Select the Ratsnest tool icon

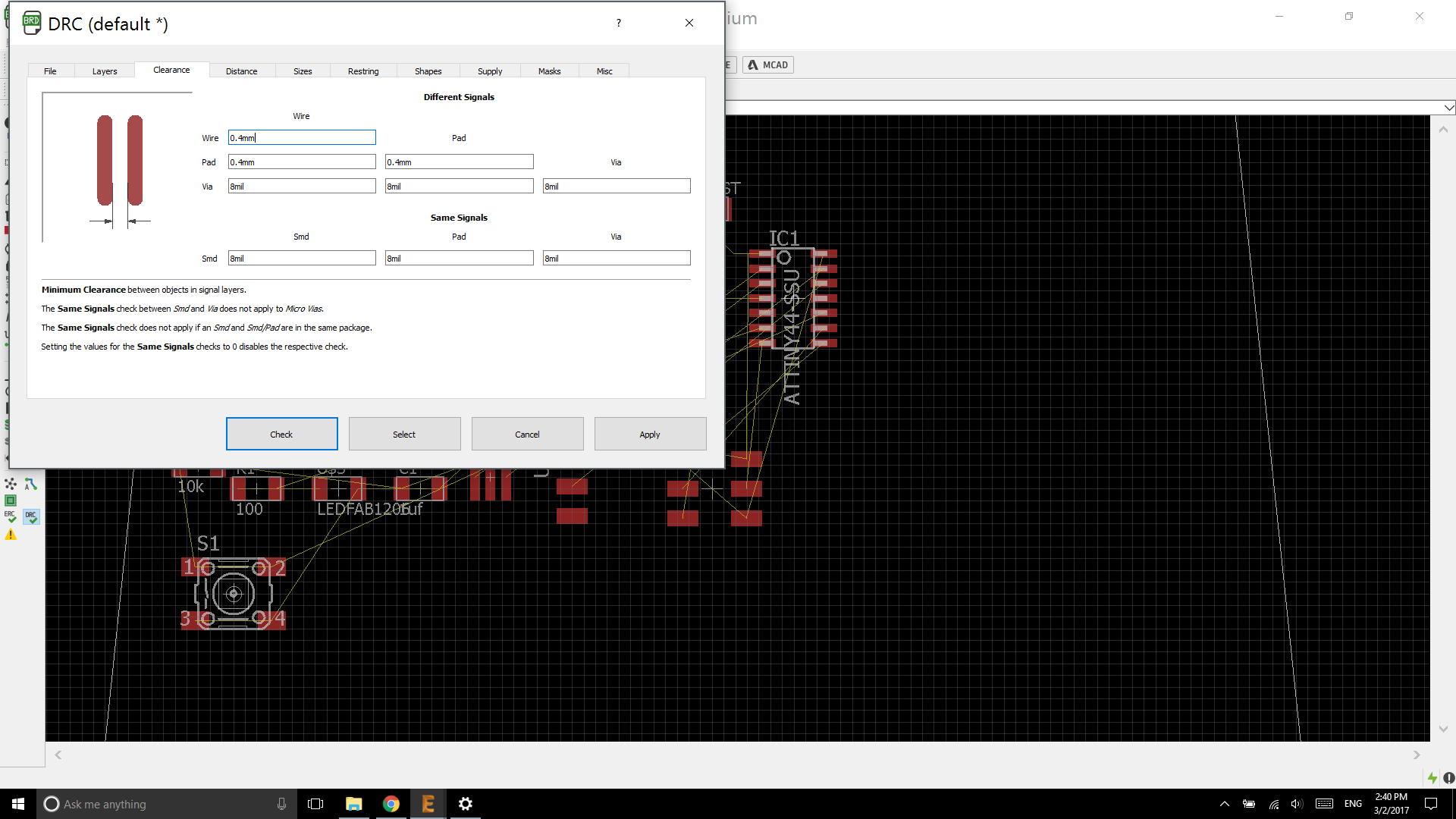(x=11, y=484)
